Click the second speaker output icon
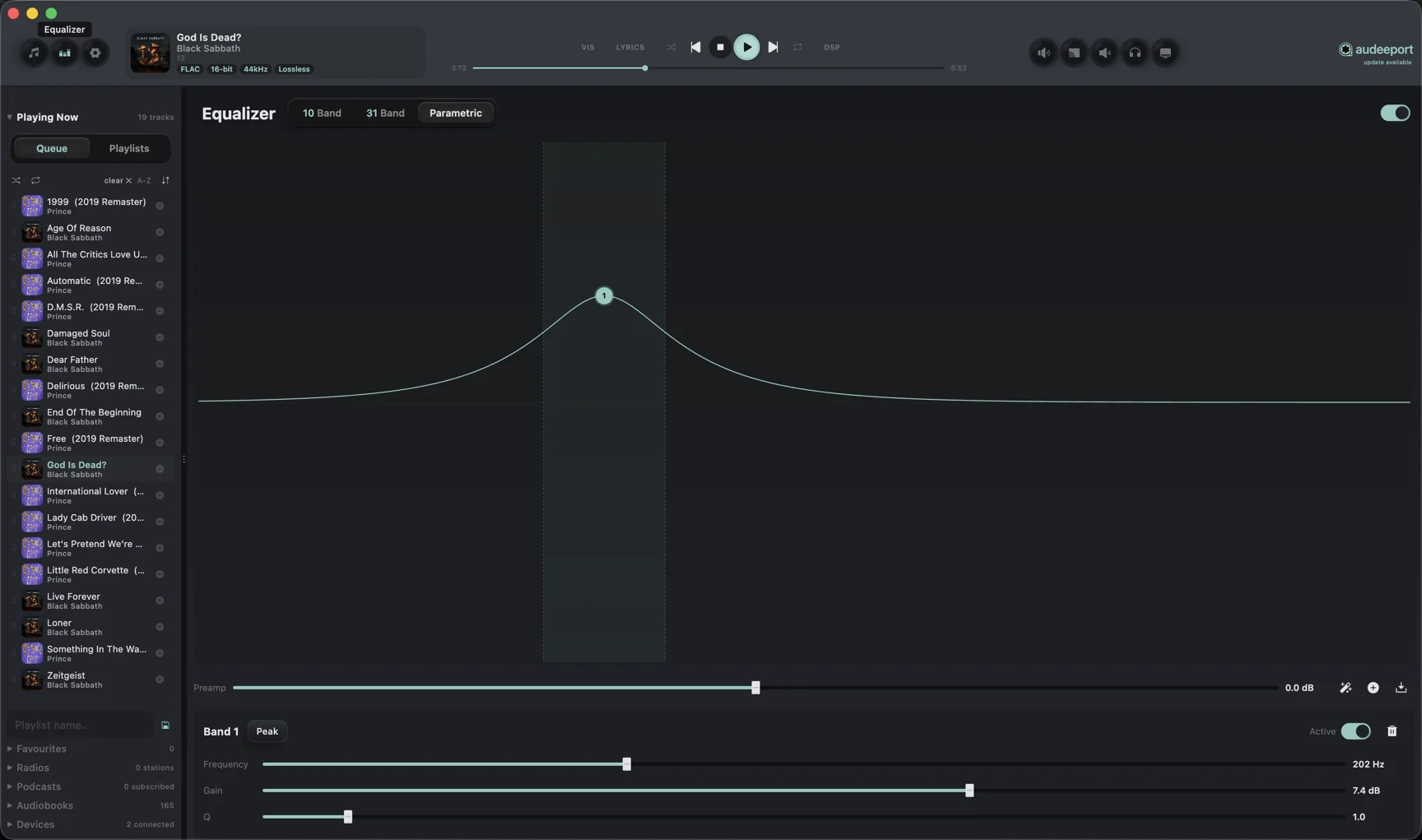Viewport: 1422px width, 840px height. (x=1104, y=53)
